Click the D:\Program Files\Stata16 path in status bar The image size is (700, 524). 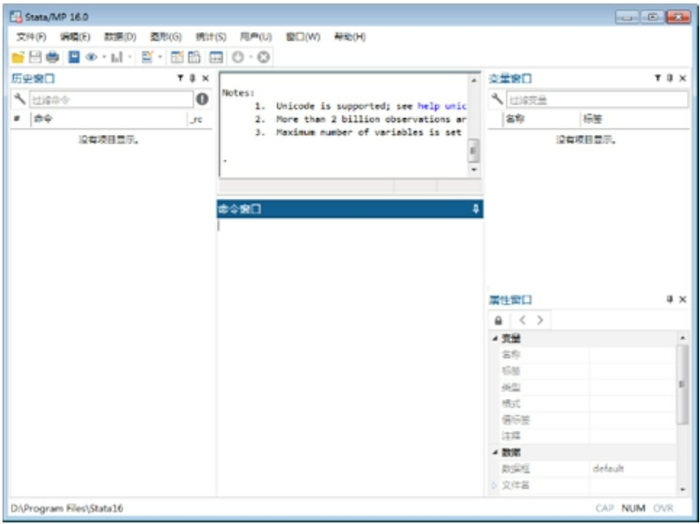point(67,508)
